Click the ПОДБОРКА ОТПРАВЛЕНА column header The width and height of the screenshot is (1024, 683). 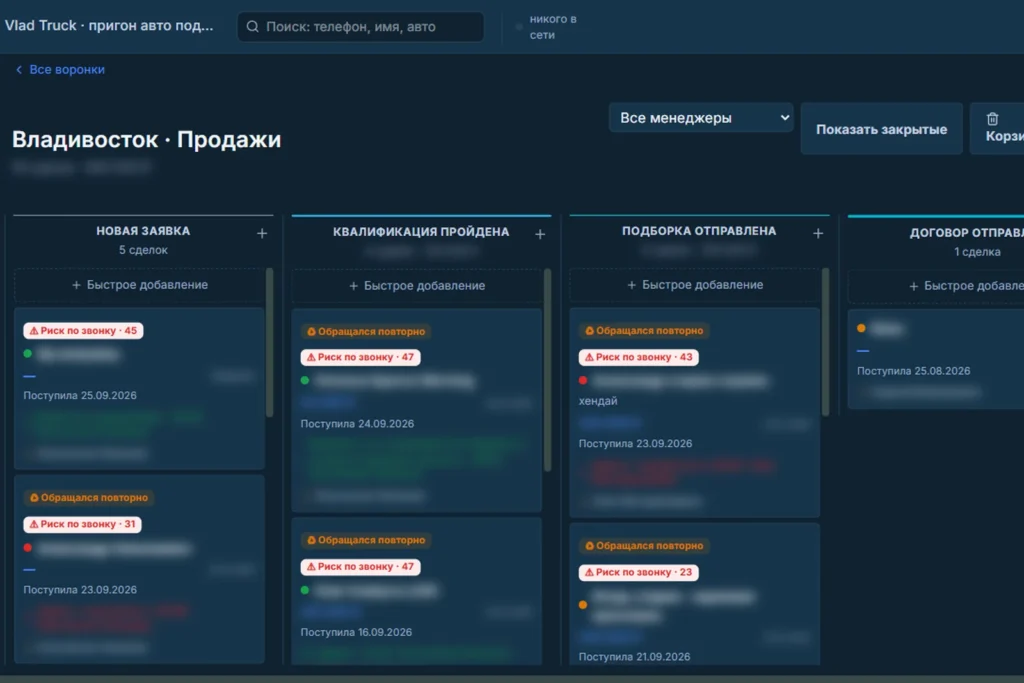(x=699, y=230)
